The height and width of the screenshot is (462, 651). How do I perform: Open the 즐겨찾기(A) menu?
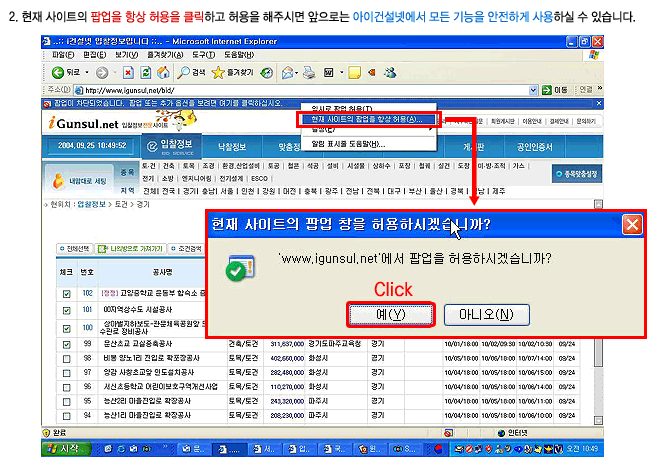pyautogui.click(x=165, y=55)
